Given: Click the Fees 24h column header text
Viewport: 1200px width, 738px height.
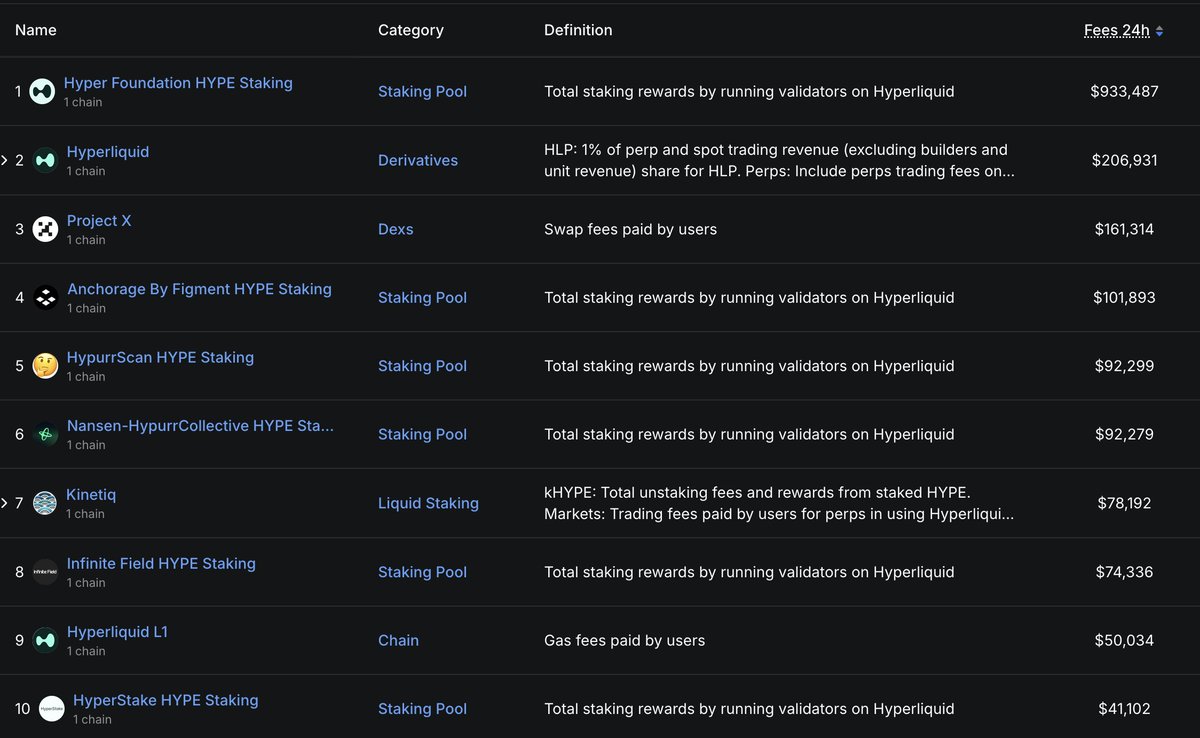Looking at the screenshot, I should click(x=1117, y=30).
